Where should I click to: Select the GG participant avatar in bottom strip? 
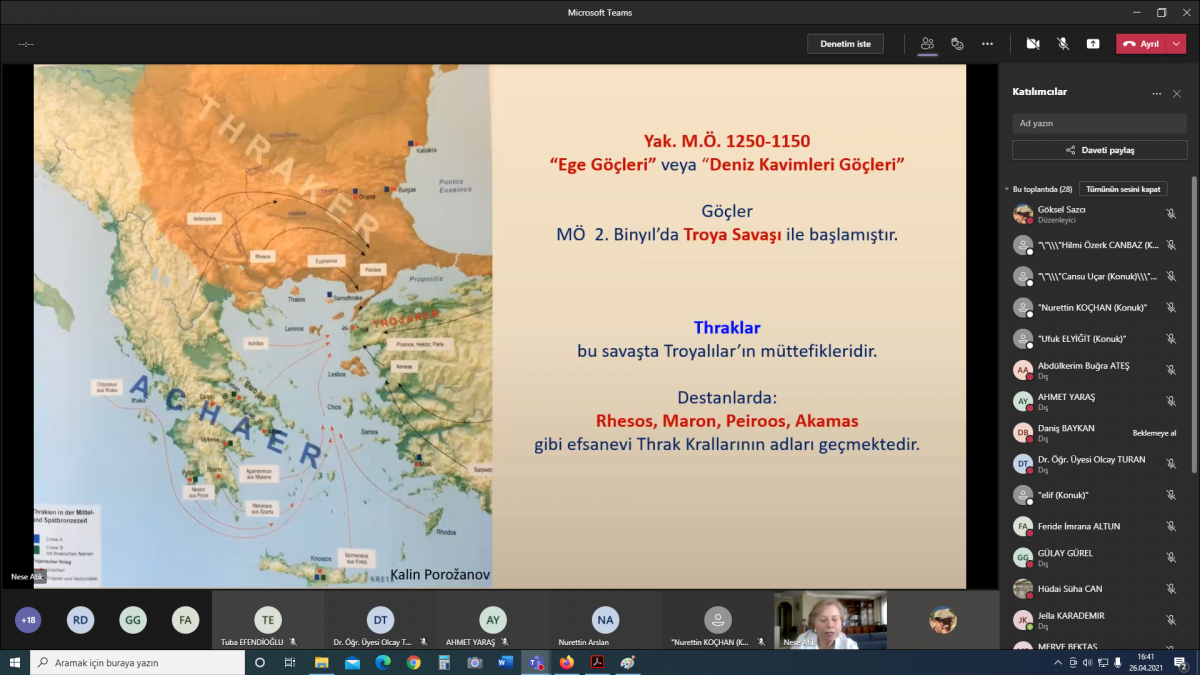pyautogui.click(x=132, y=620)
